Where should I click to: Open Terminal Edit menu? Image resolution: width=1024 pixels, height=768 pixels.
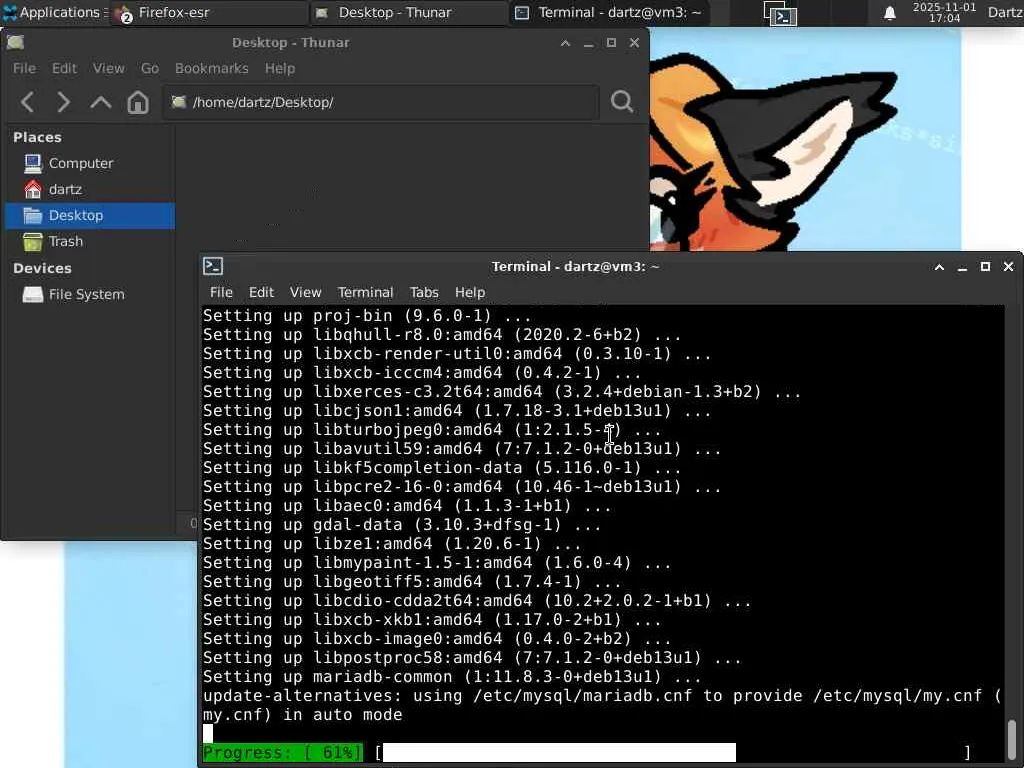click(261, 293)
